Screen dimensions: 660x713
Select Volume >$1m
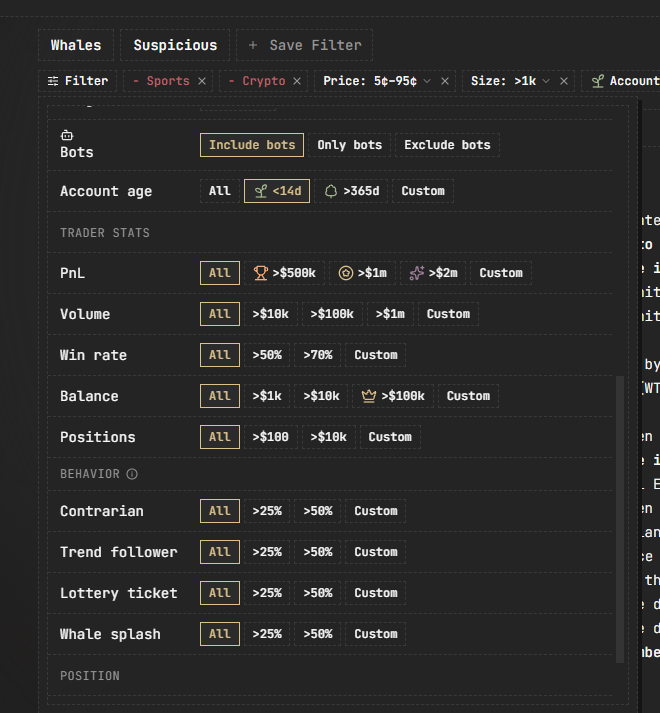390,314
